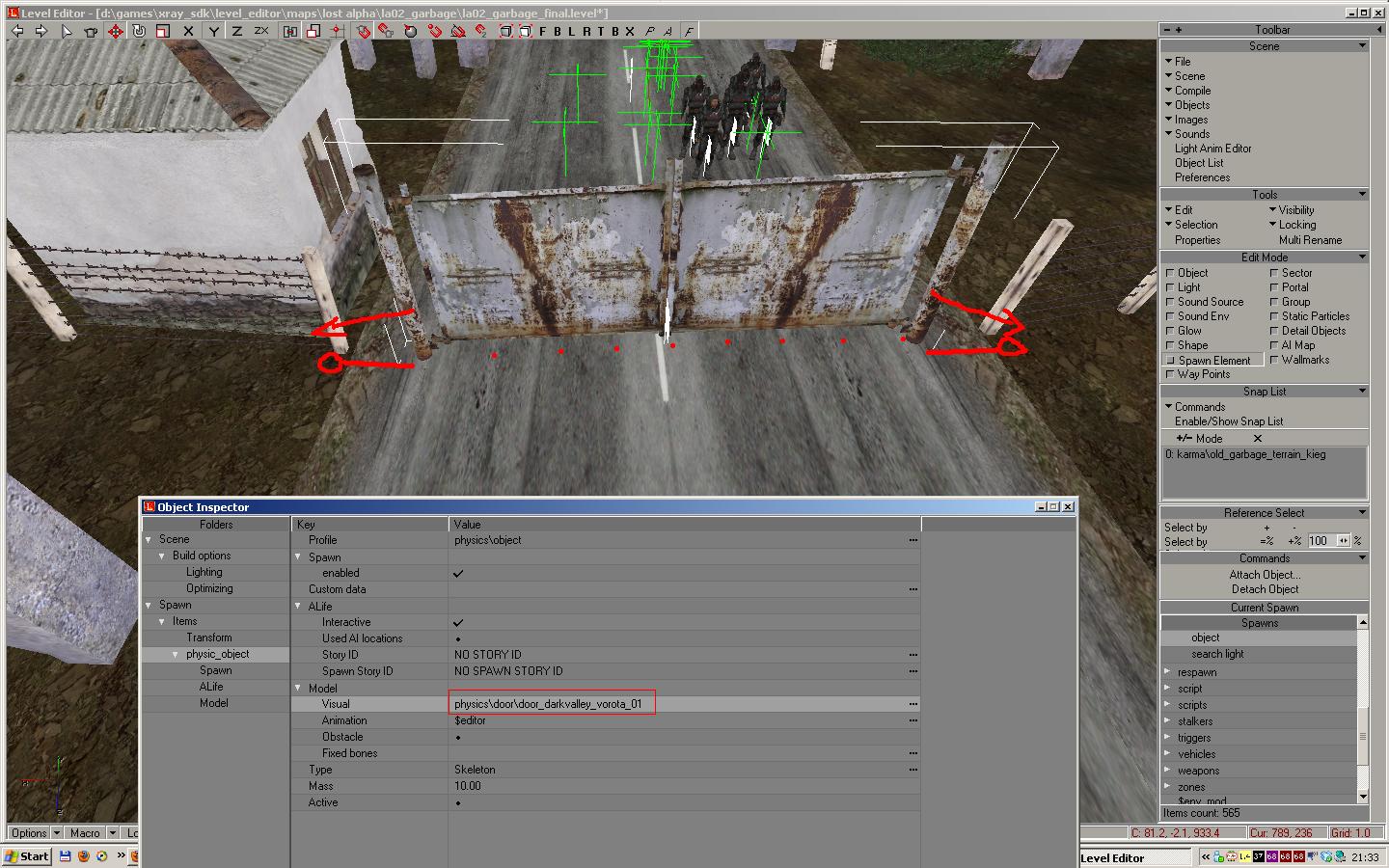
Task: Click the zoom extents cube icon
Action: [504, 31]
